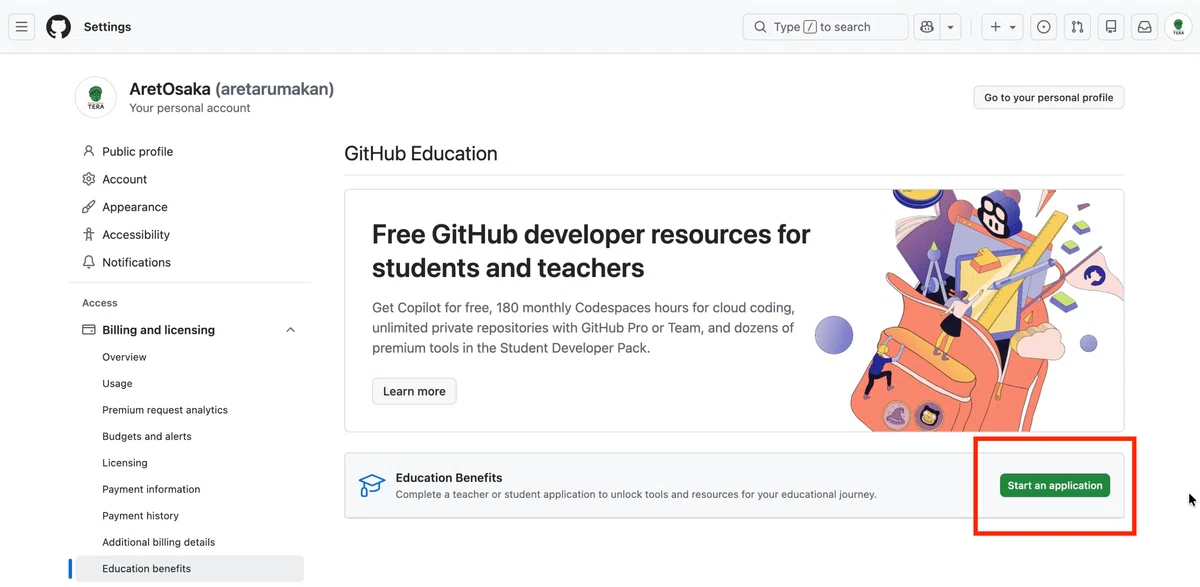Viewport: 1200px width, 587px height.
Task: Open the repositories icon in header
Action: [1111, 27]
